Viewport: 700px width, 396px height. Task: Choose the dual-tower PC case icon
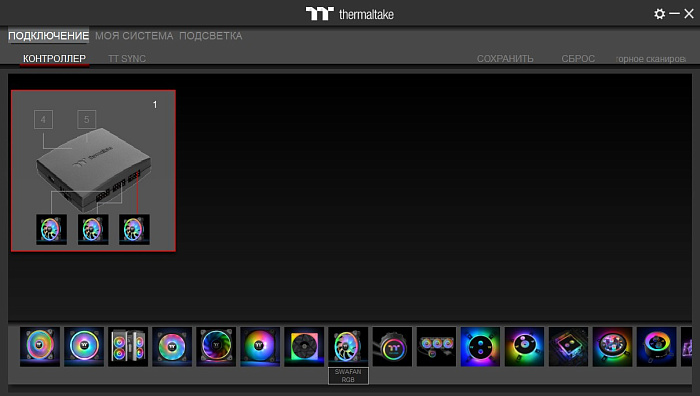(128, 346)
